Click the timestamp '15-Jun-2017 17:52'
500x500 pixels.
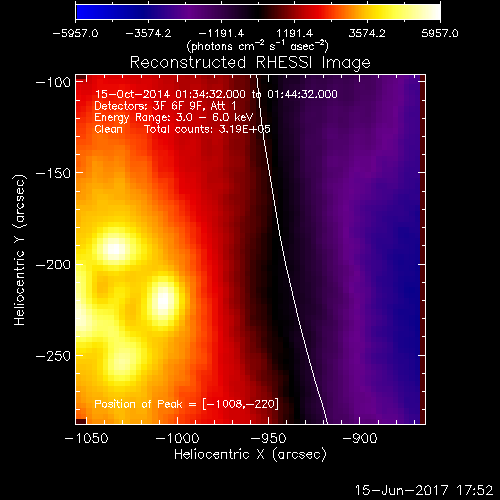[x=424, y=490]
